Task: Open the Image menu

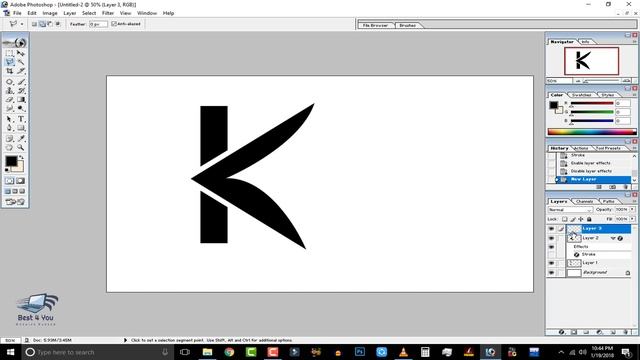Action: [50, 13]
